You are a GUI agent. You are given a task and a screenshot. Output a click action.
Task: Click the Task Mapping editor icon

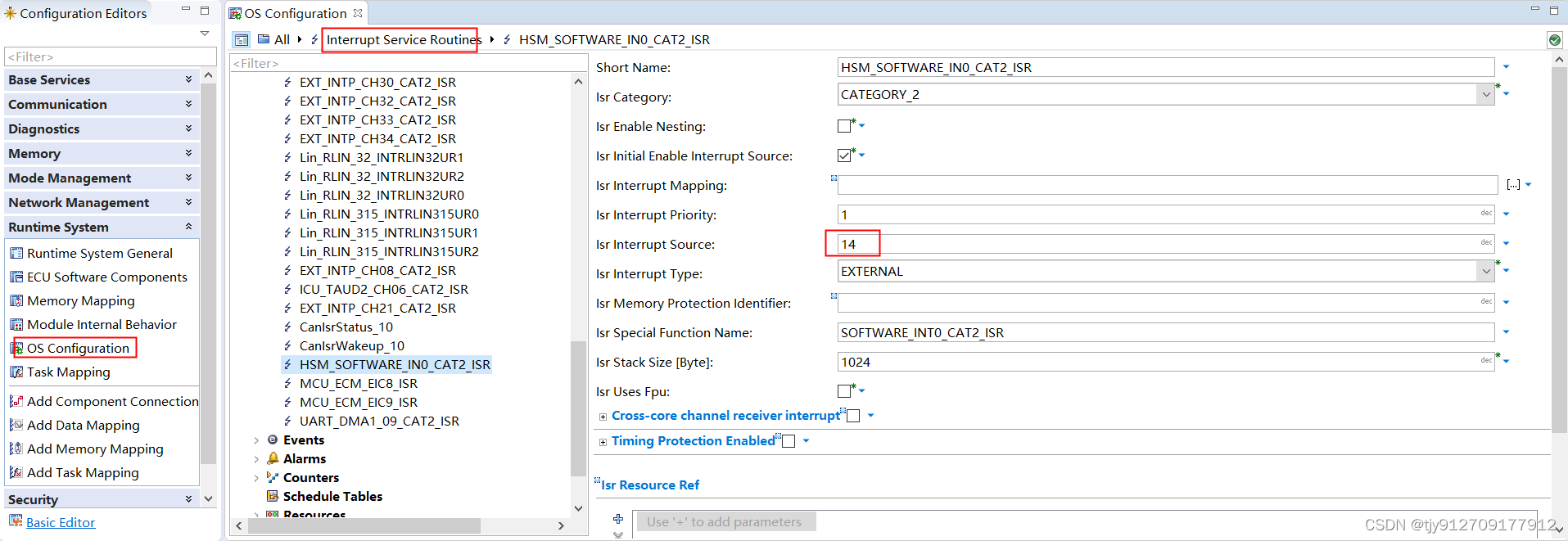pyautogui.click(x=16, y=372)
